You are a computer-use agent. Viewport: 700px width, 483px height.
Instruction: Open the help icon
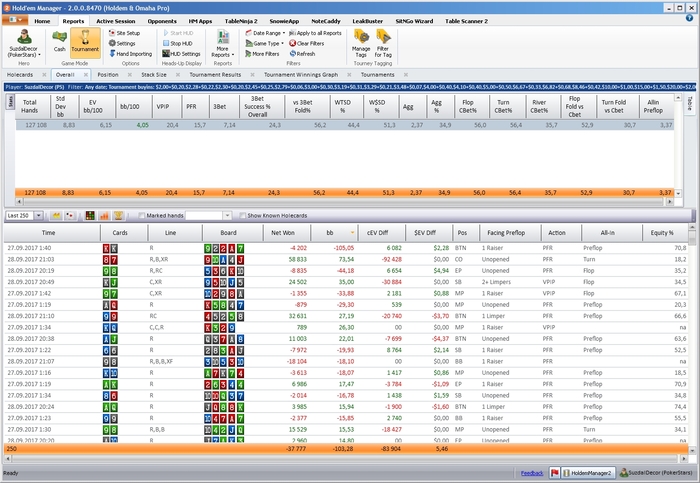coord(689,18)
